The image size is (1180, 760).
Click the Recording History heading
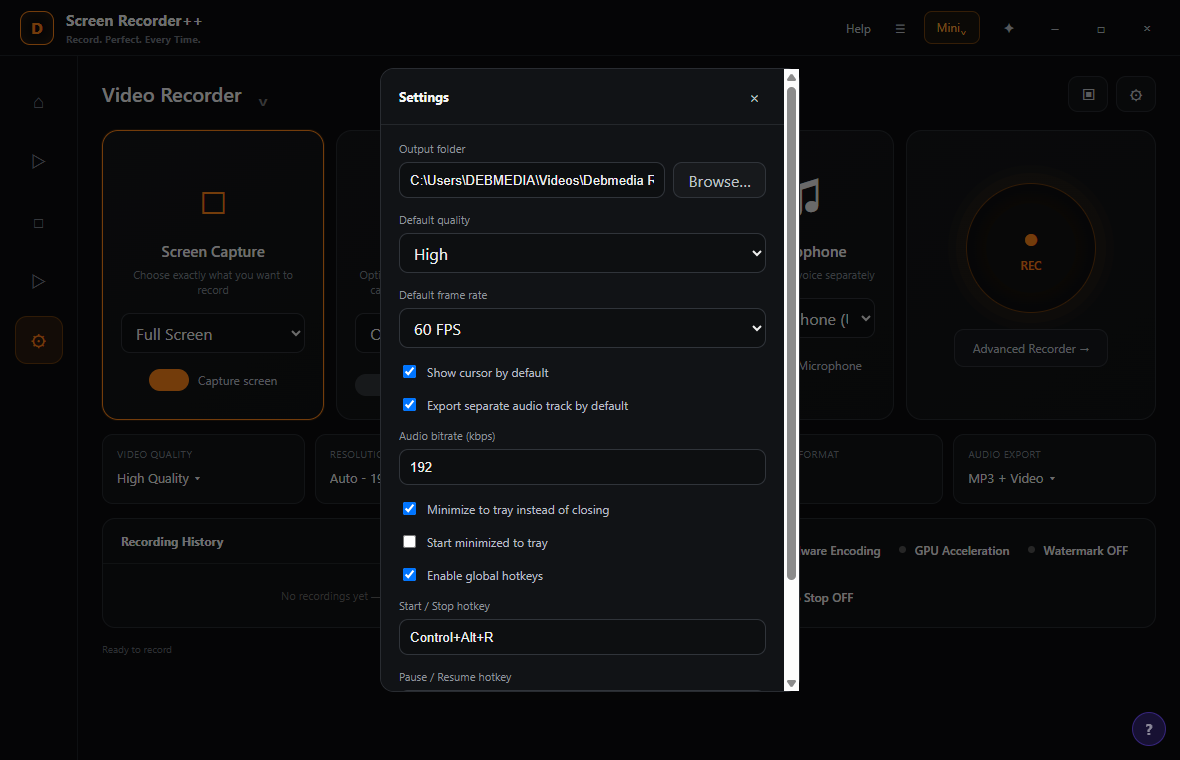click(x=172, y=542)
